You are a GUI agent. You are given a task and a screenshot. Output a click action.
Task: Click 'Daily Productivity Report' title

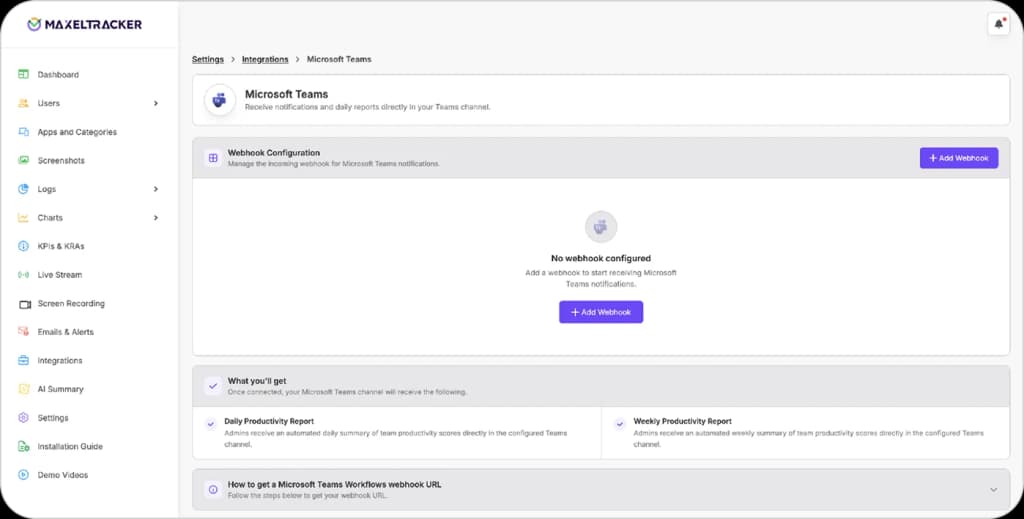269,422
